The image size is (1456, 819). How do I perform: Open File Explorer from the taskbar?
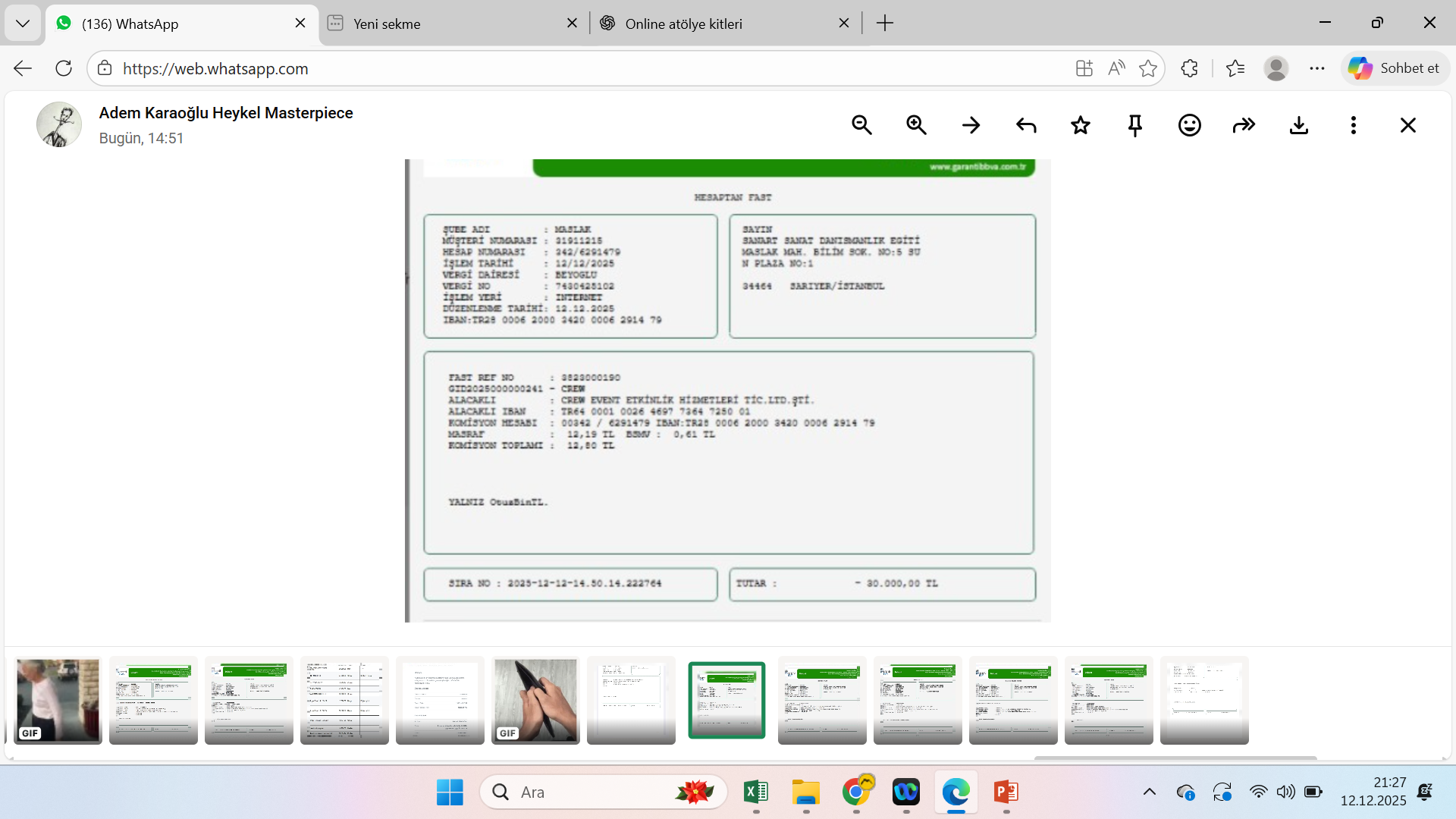coord(806,792)
